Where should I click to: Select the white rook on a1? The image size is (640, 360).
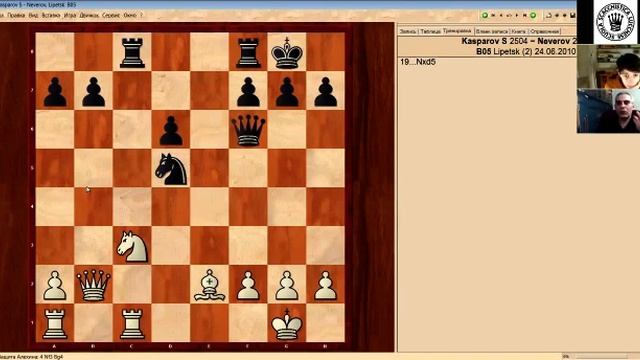tap(55, 324)
